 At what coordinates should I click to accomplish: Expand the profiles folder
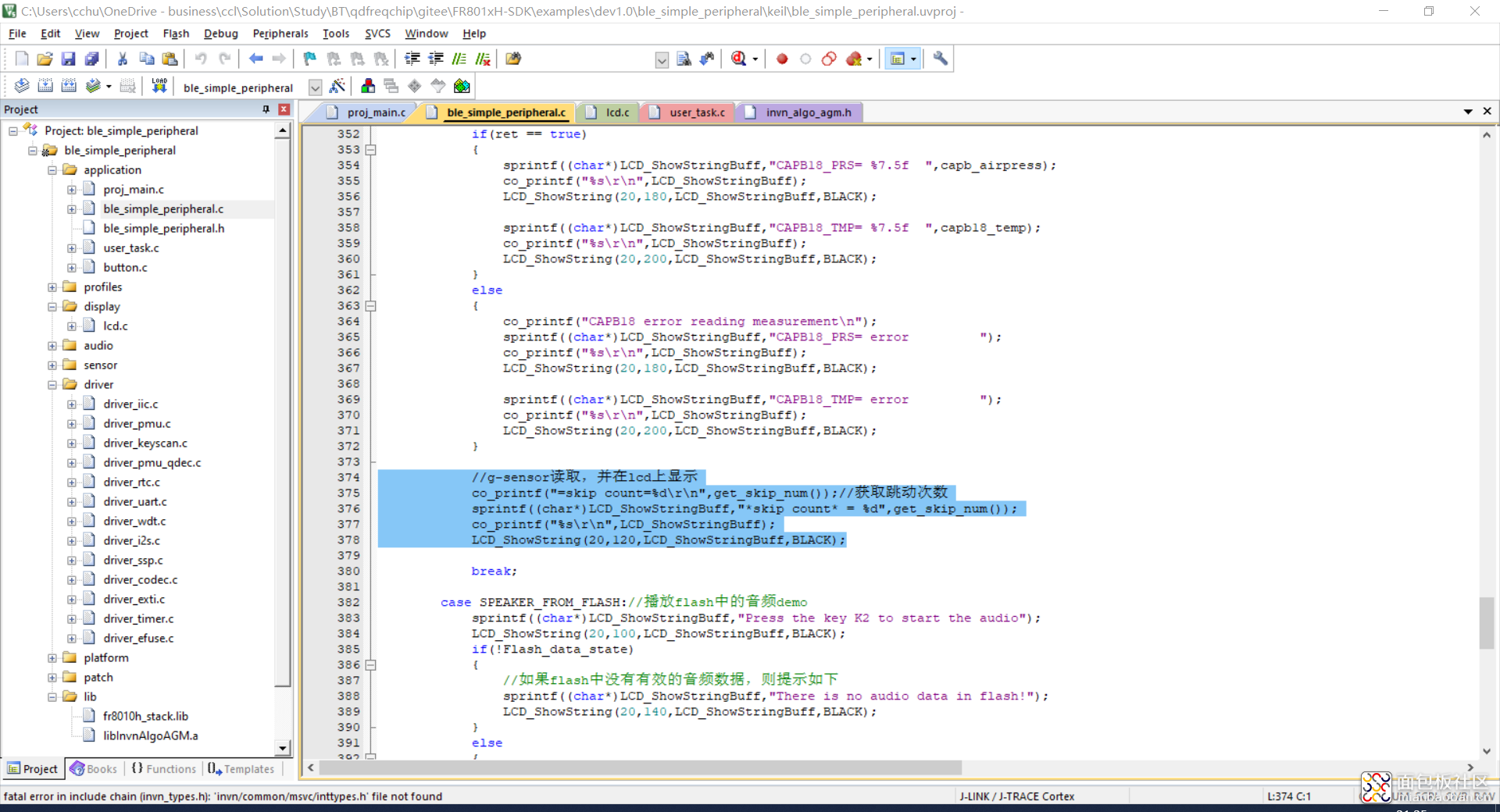(x=52, y=287)
